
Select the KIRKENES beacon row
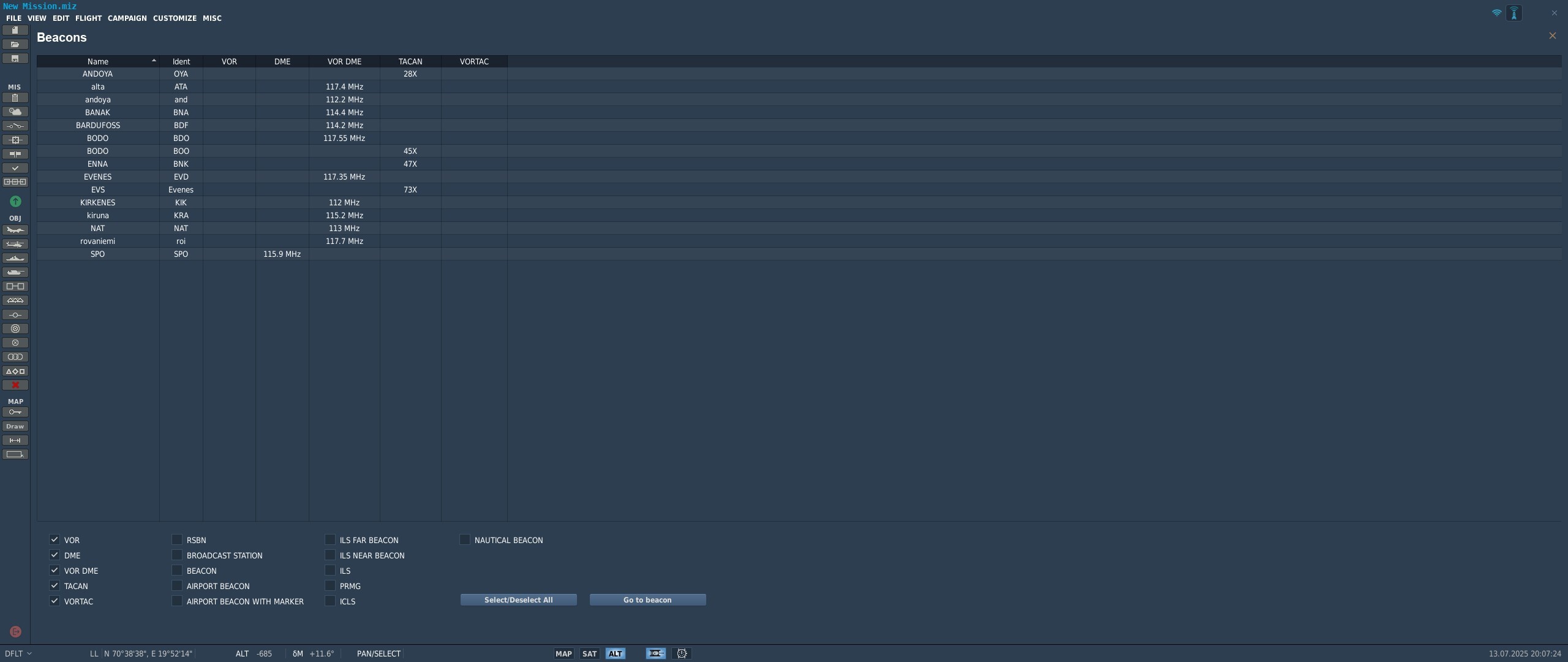tap(799, 202)
